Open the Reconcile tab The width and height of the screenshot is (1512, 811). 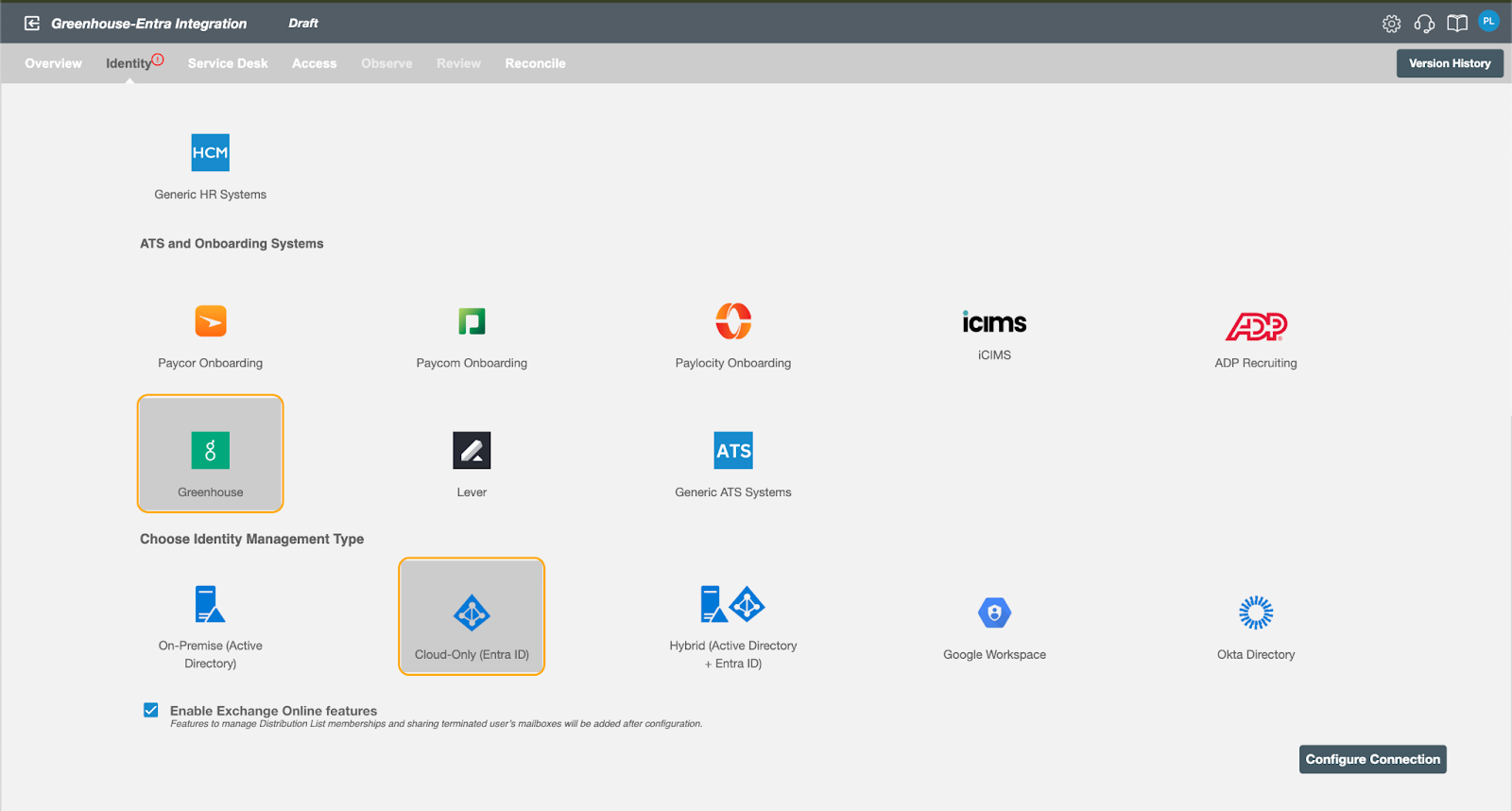pos(535,63)
